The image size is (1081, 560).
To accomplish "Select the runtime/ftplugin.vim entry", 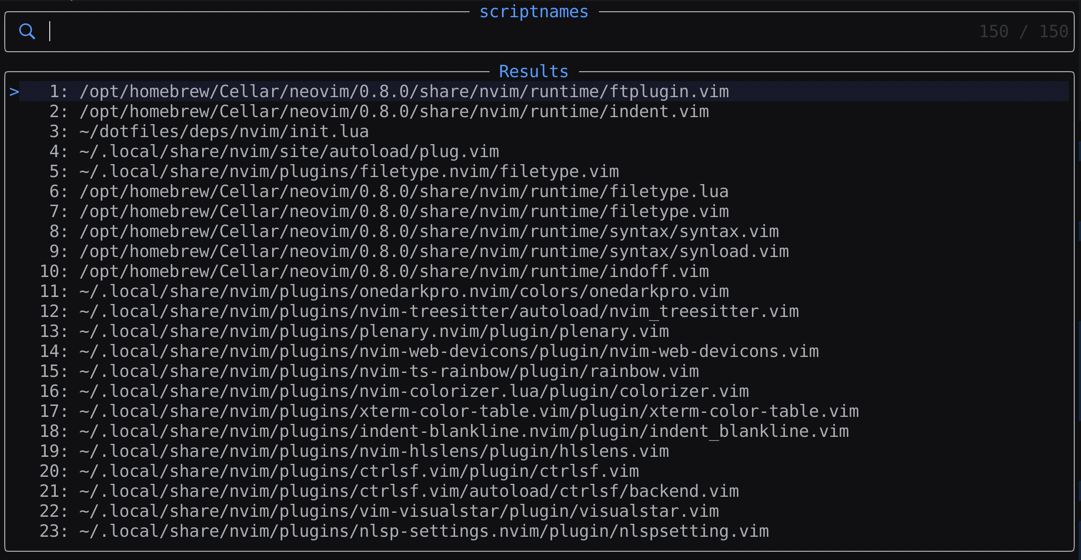I will pyautogui.click(x=404, y=91).
